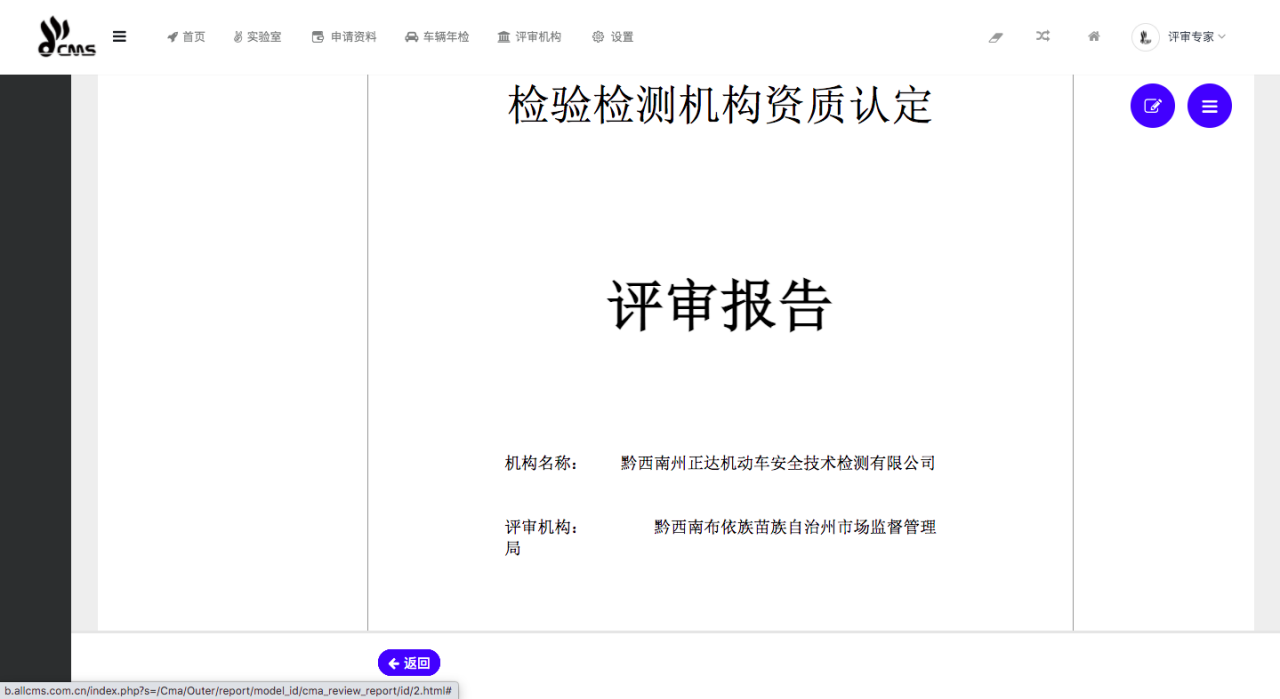Click the CMS logo
The width and height of the screenshot is (1280, 699).
pyautogui.click(x=66, y=37)
